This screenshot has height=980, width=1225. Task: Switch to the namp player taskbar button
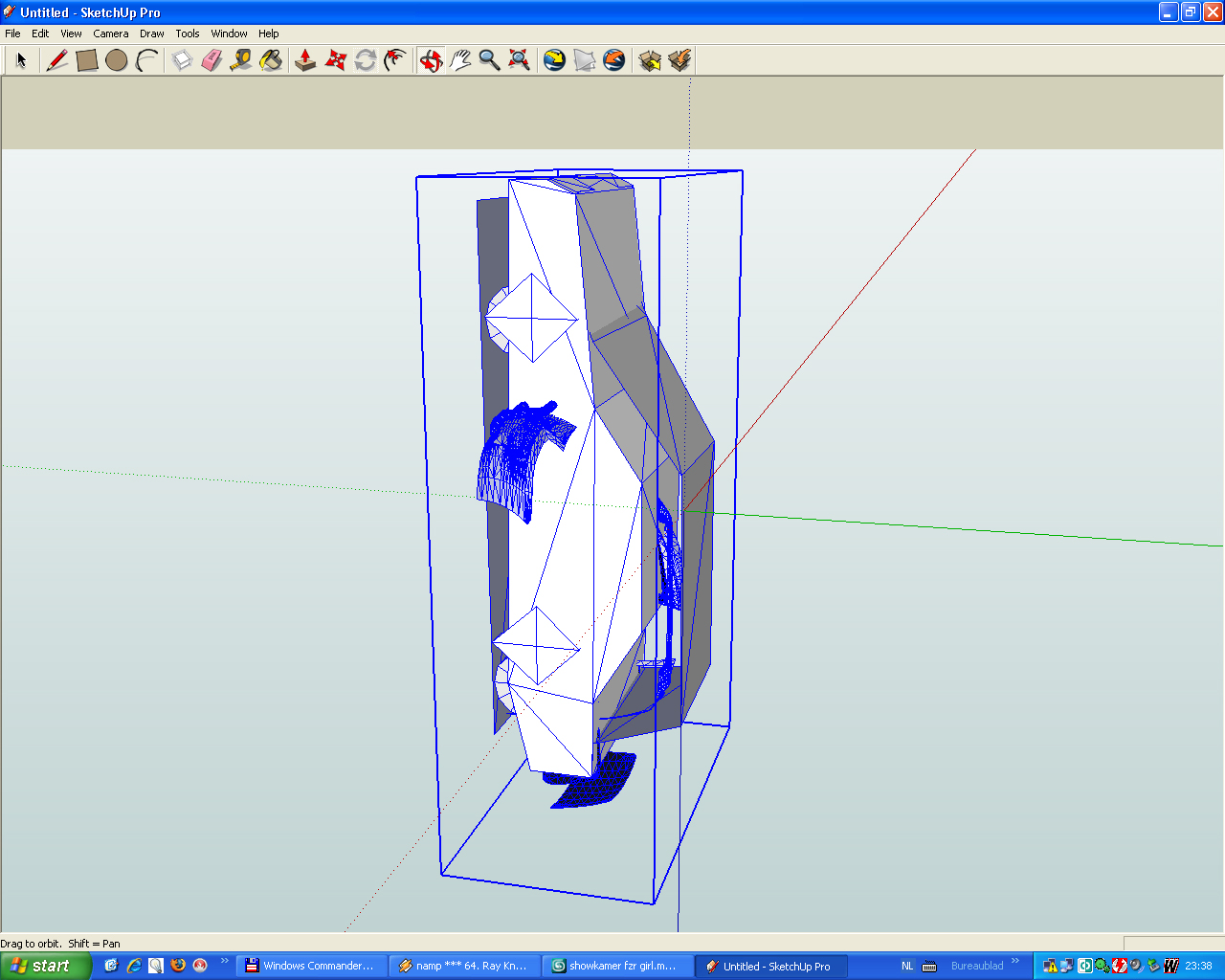coord(466,966)
